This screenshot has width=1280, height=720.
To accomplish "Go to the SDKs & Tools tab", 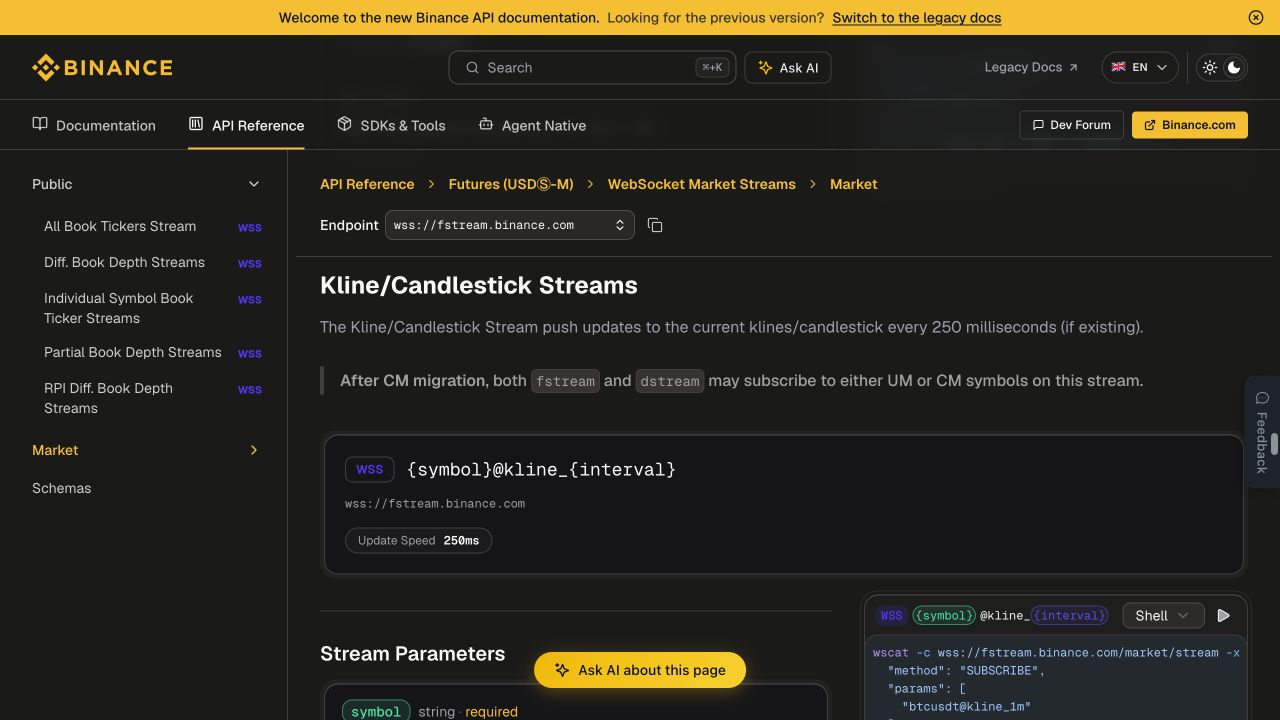I will pos(391,125).
